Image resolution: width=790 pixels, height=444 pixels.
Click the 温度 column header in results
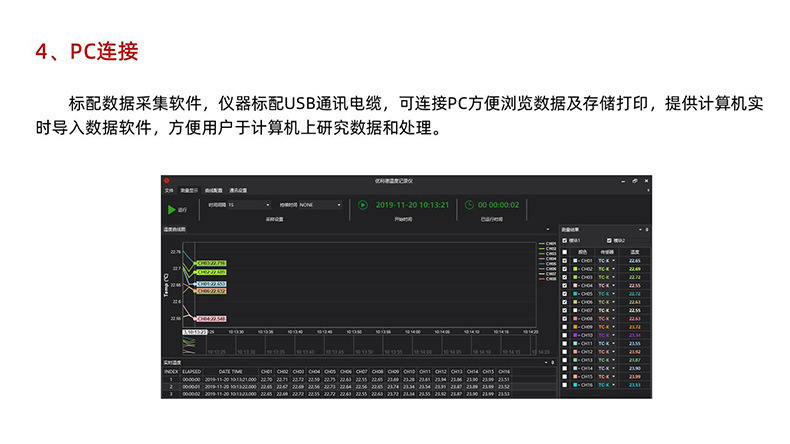635,252
